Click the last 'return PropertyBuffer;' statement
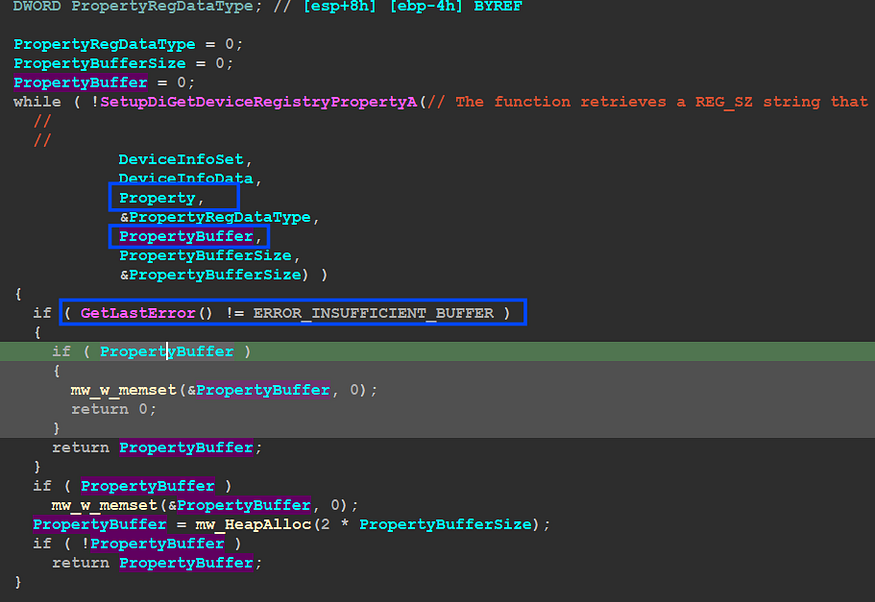The image size is (875, 602). [157, 563]
